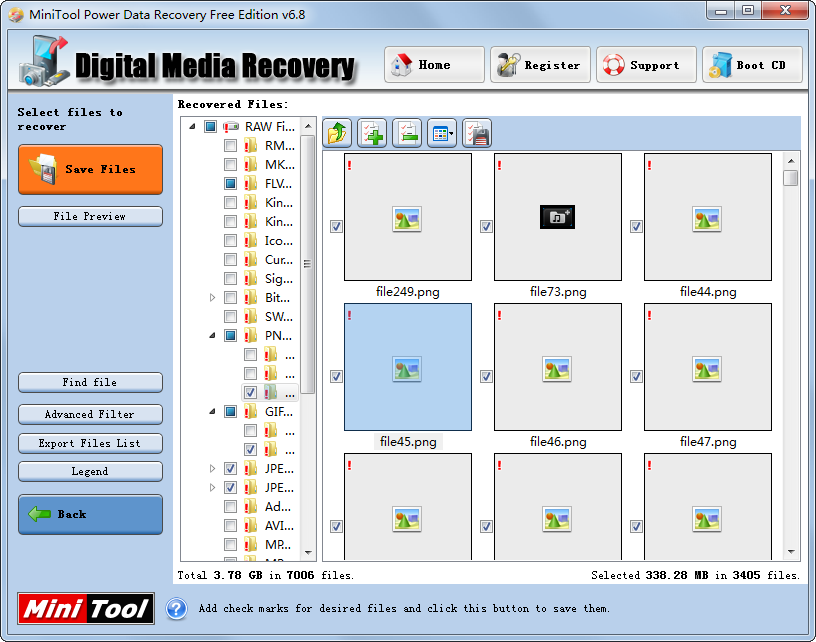Click the thumbnail pane scrollbar thumb
This screenshot has width=816, height=642.
pos(791,178)
